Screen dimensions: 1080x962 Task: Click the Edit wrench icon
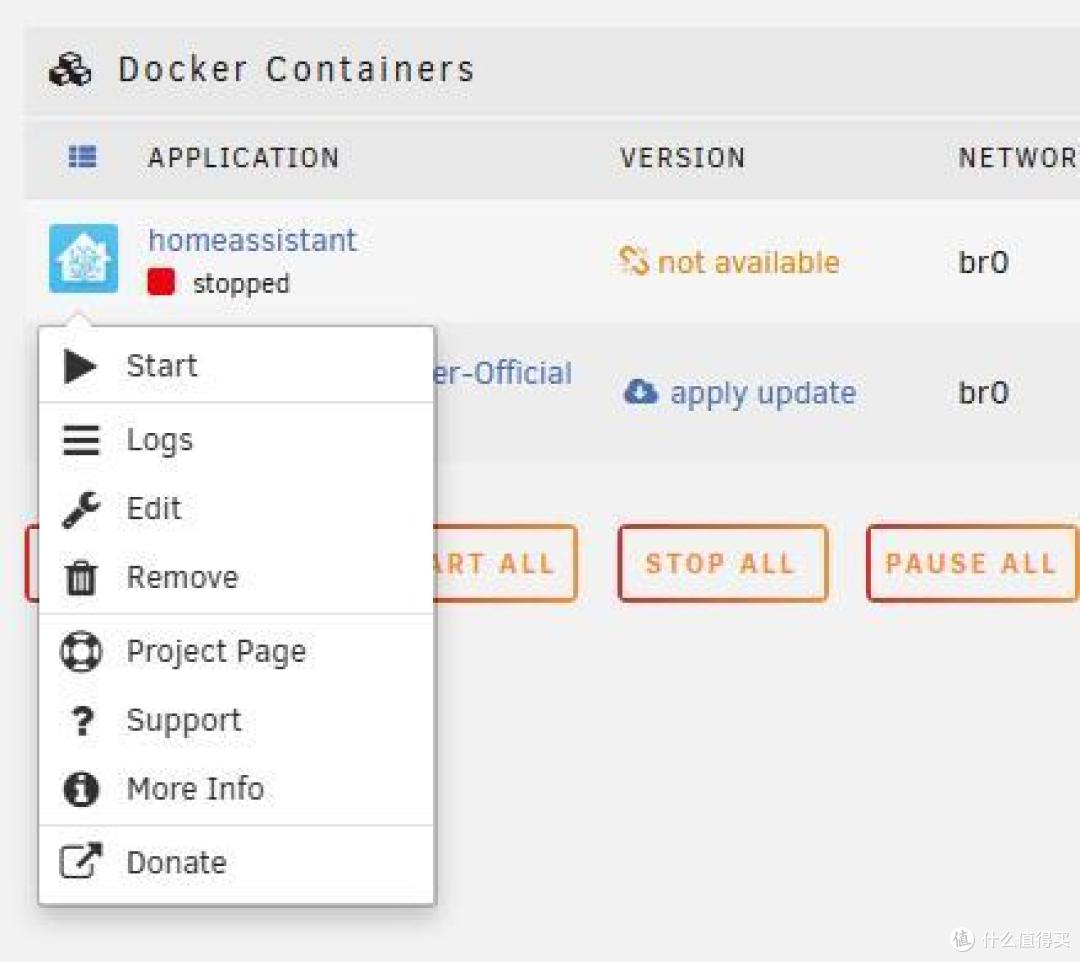tap(81, 509)
